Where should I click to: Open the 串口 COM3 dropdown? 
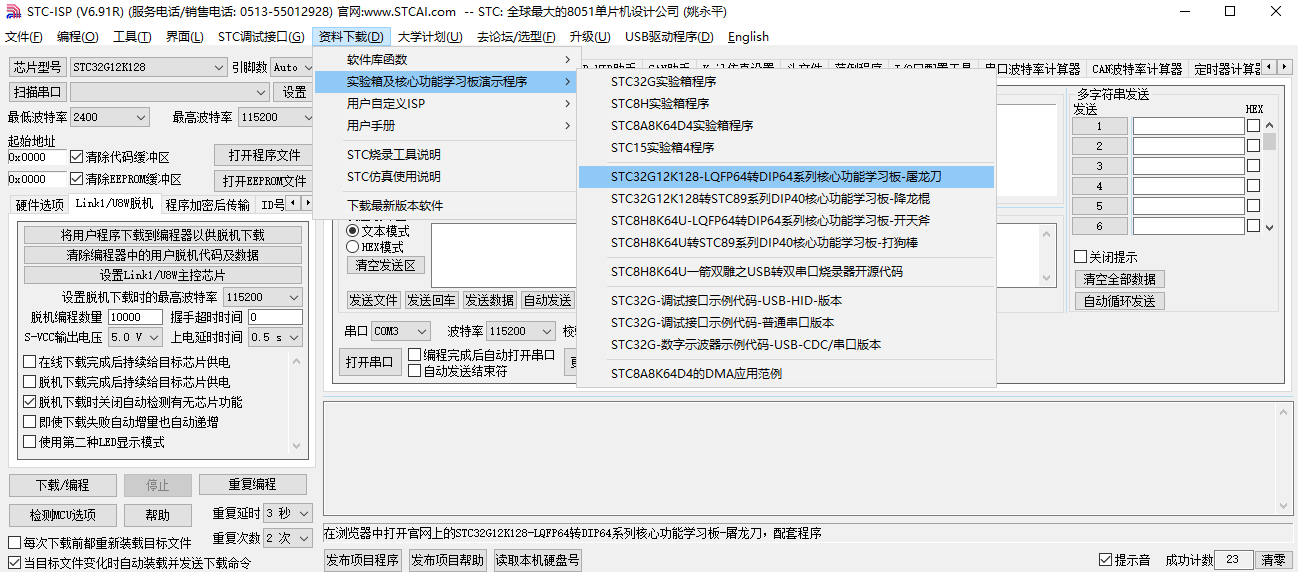click(x=400, y=331)
